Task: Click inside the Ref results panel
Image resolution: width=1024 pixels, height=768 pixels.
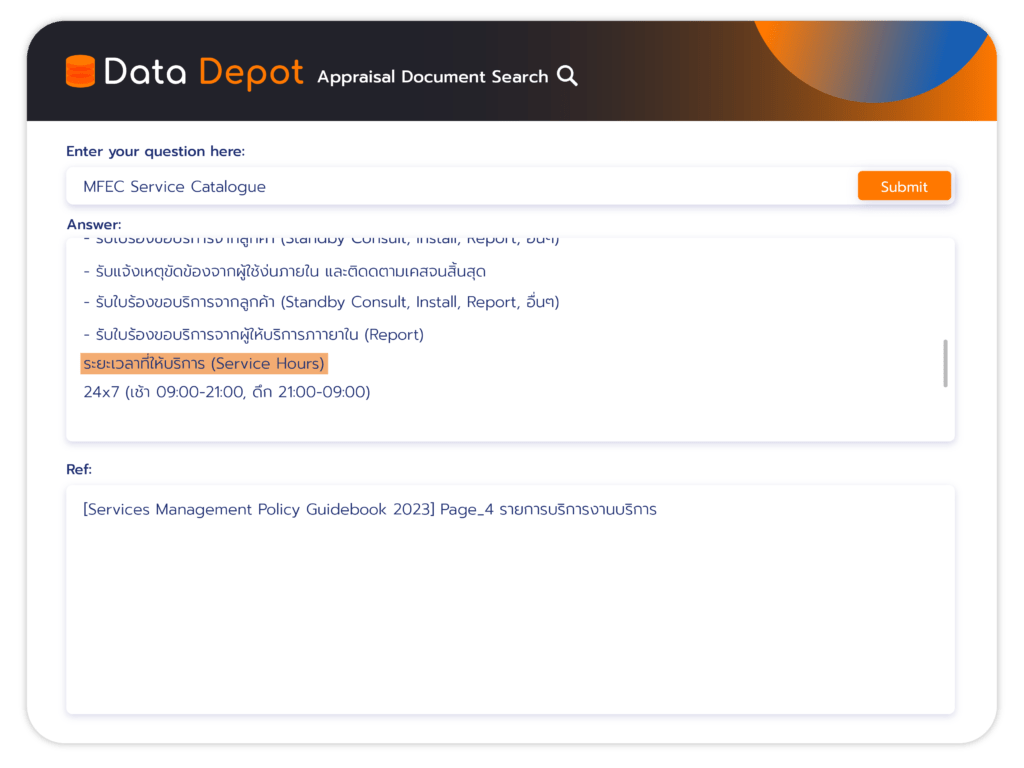Action: (510, 600)
